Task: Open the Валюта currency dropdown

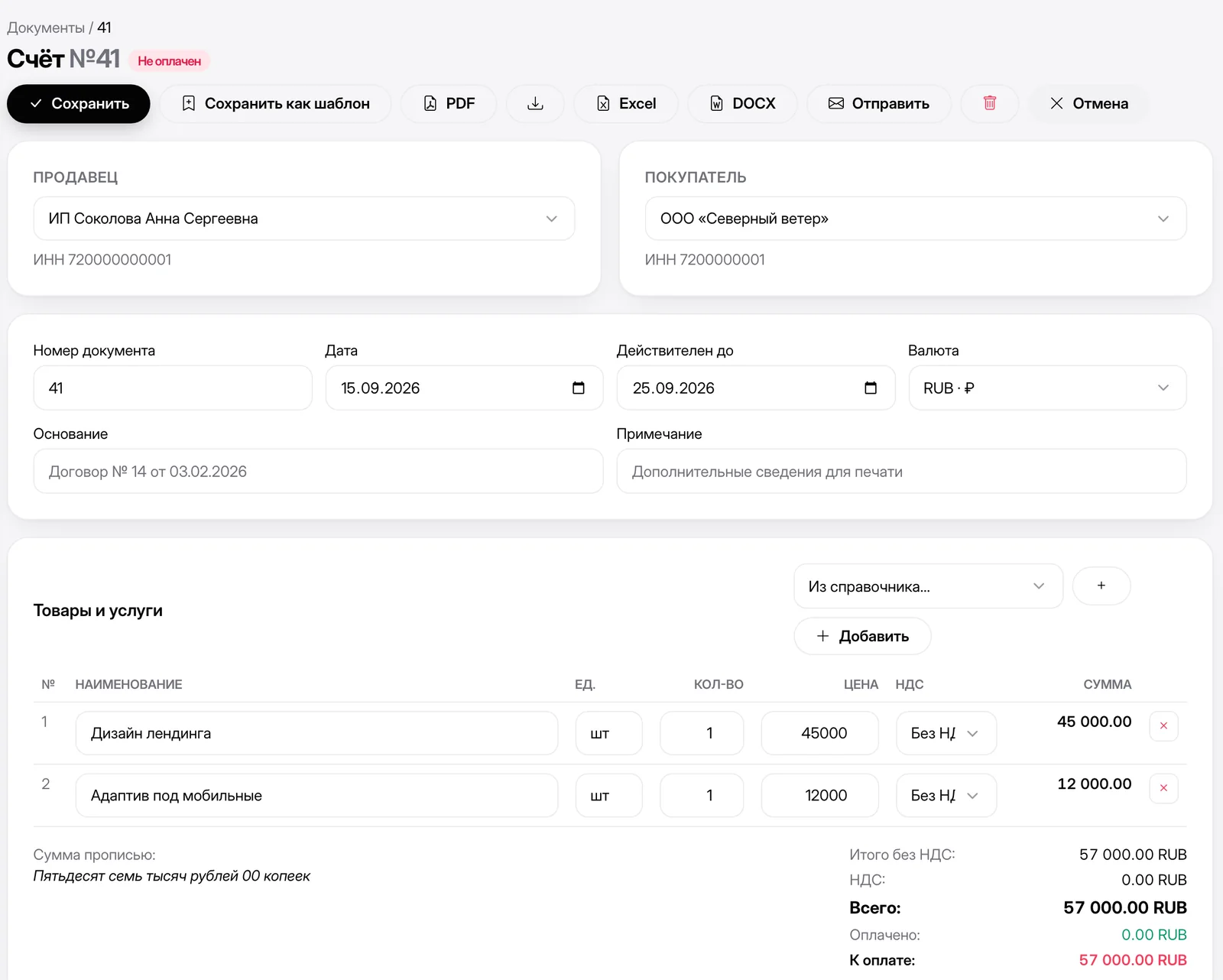Action: pos(1047,388)
